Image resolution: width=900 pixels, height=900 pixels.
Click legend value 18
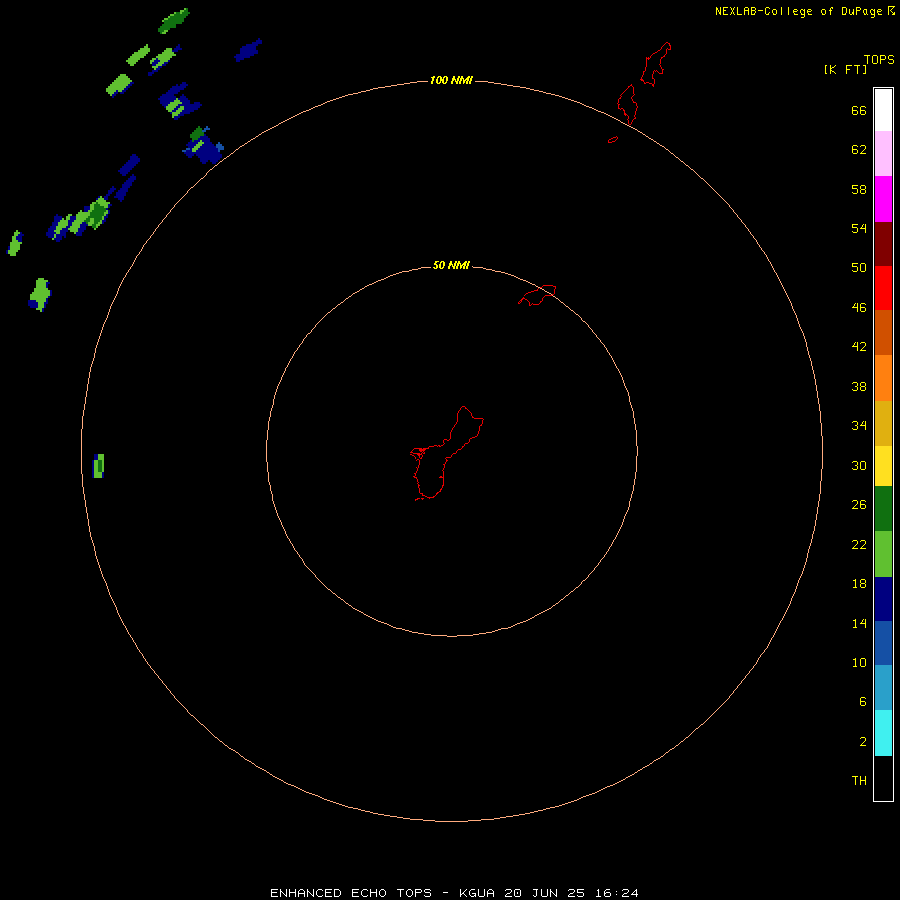pyautogui.click(x=859, y=584)
